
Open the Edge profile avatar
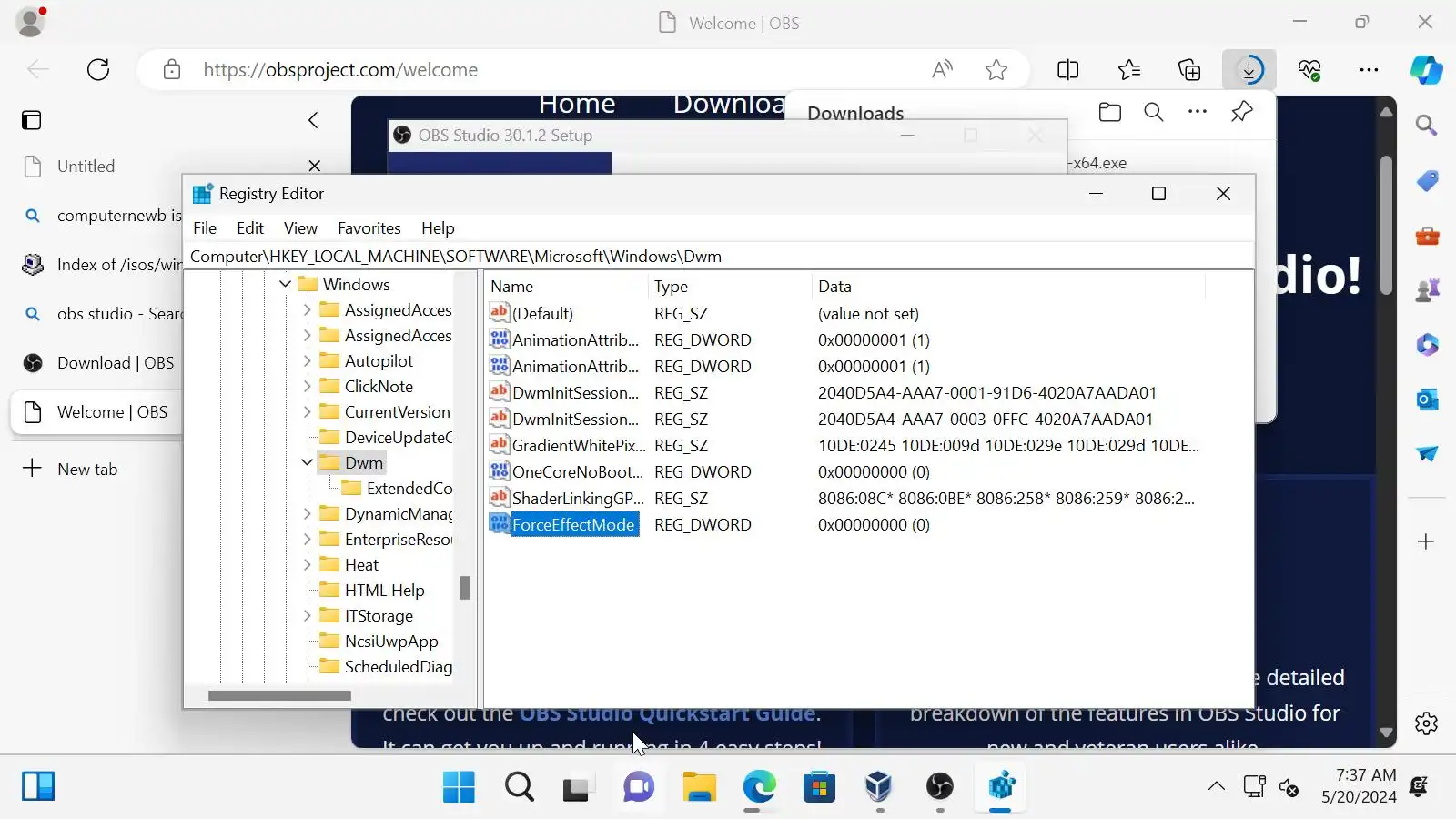click(30, 22)
